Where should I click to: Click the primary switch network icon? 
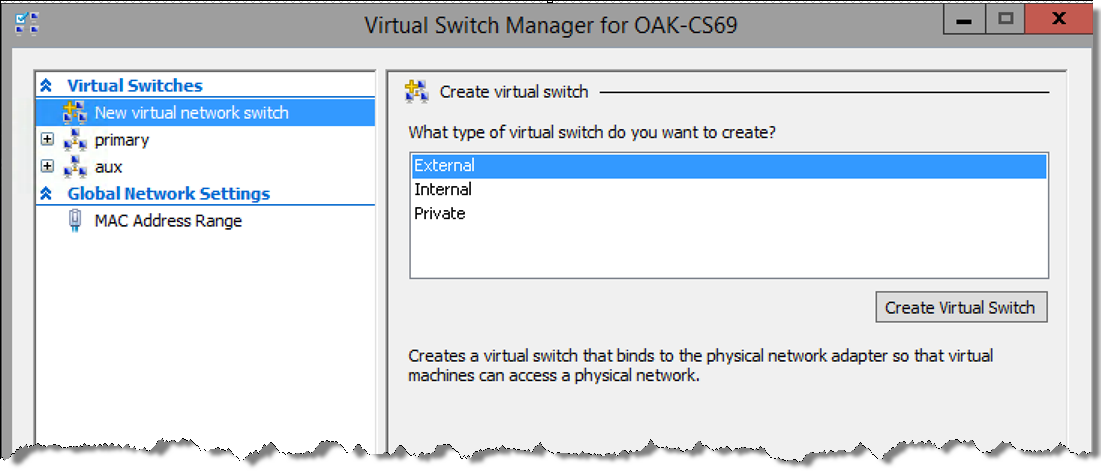click(74, 140)
